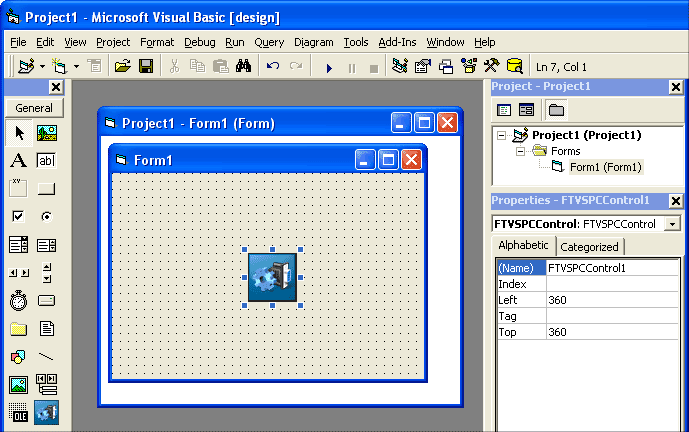Open the FTVSPCControl object dropdown

point(672,224)
